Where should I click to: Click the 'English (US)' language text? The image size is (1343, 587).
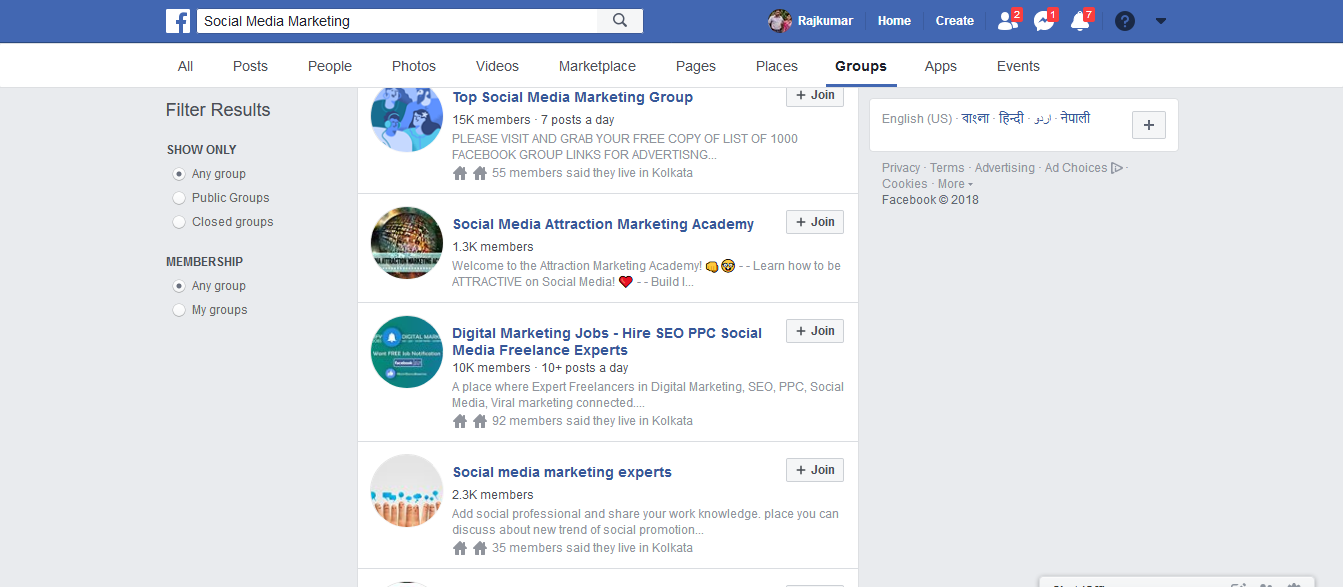pyautogui.click(x=917, y=119)
